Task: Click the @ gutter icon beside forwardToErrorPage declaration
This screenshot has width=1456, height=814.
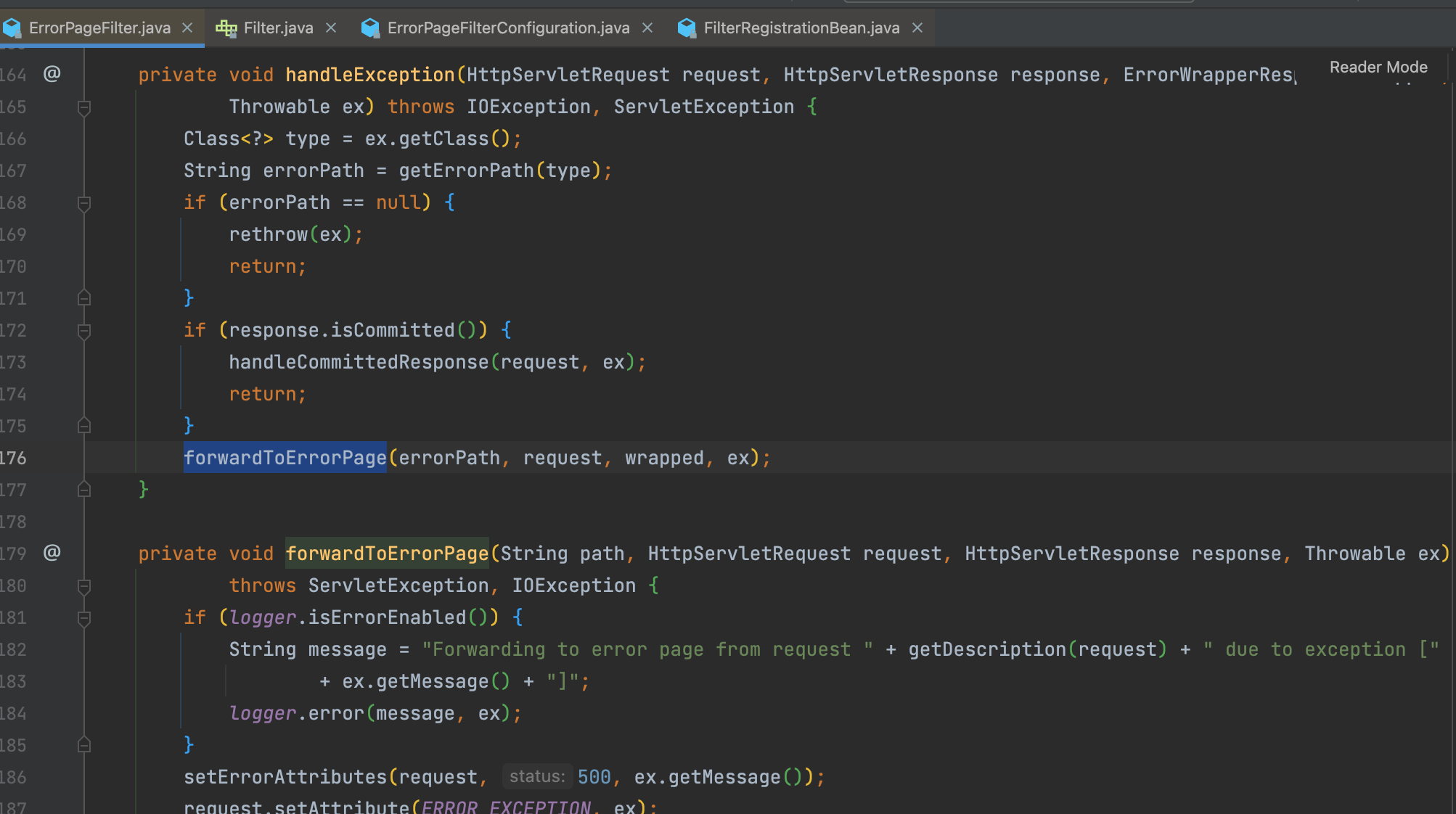Action: click(52, 553)
